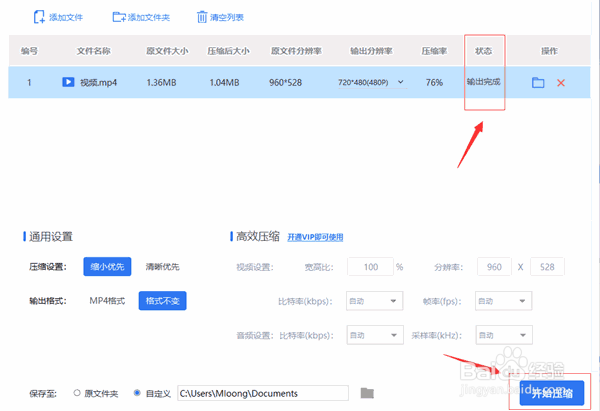Click the 开通VIP即可使用 link
This screenshot has height=411, width=600.
click(x=315, y=237)
